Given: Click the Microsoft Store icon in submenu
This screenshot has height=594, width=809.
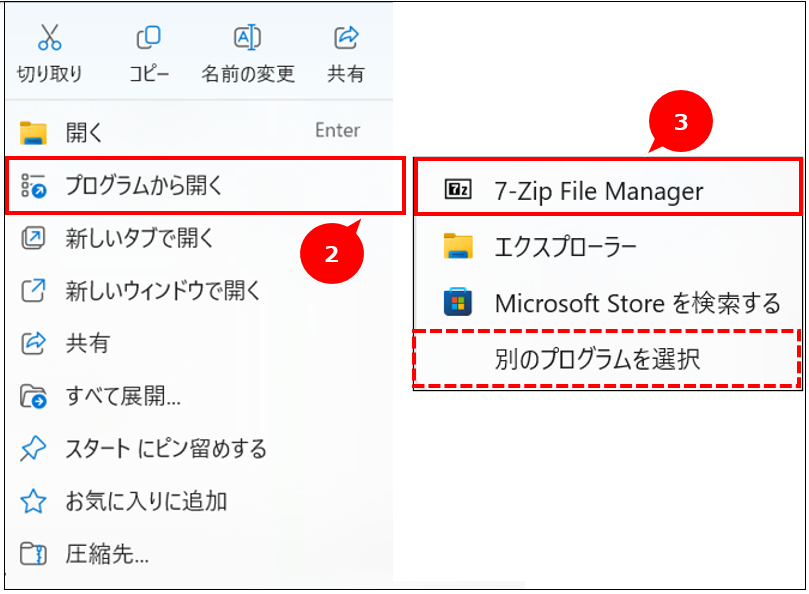Looking at the screenshot, I should point(458,302).
